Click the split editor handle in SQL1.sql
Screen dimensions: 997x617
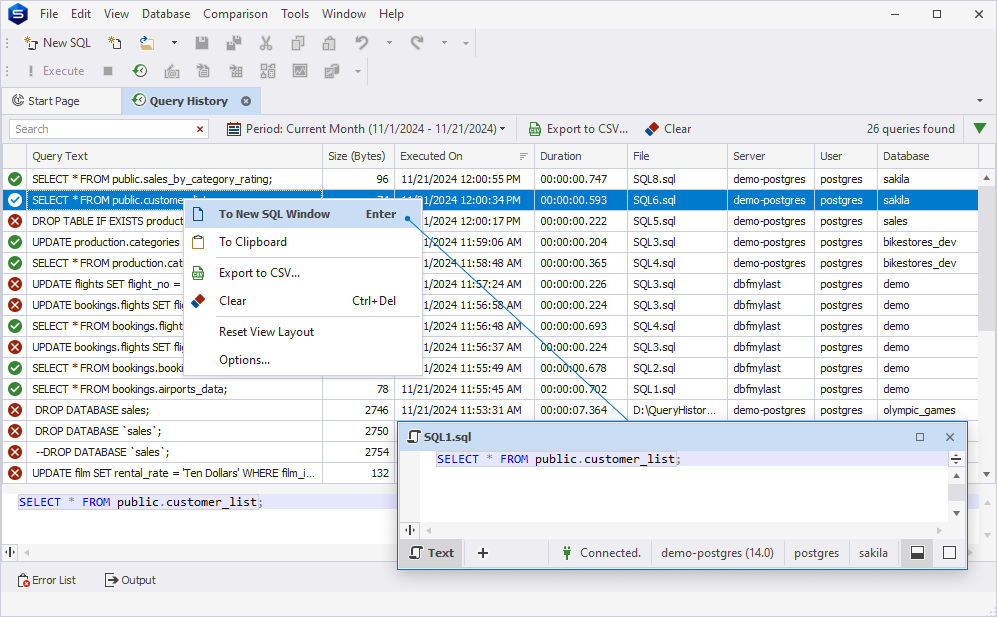tap(956, 459)
